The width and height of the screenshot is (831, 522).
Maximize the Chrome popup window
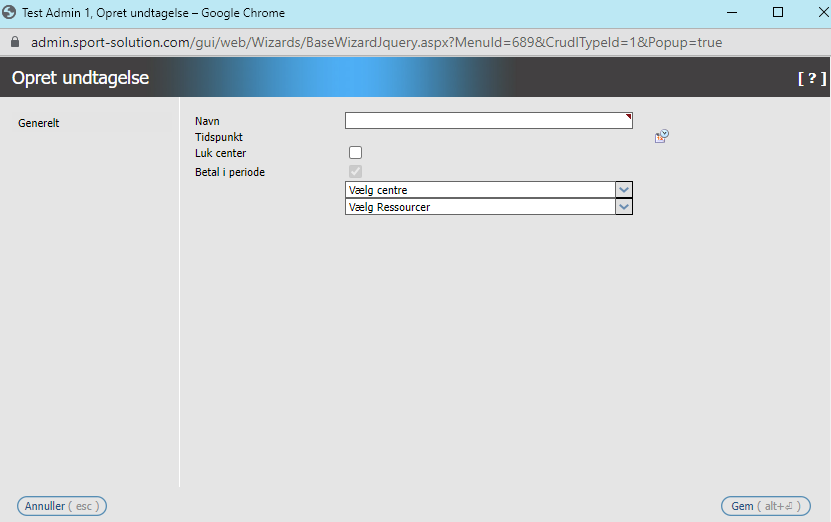(777, 13)
